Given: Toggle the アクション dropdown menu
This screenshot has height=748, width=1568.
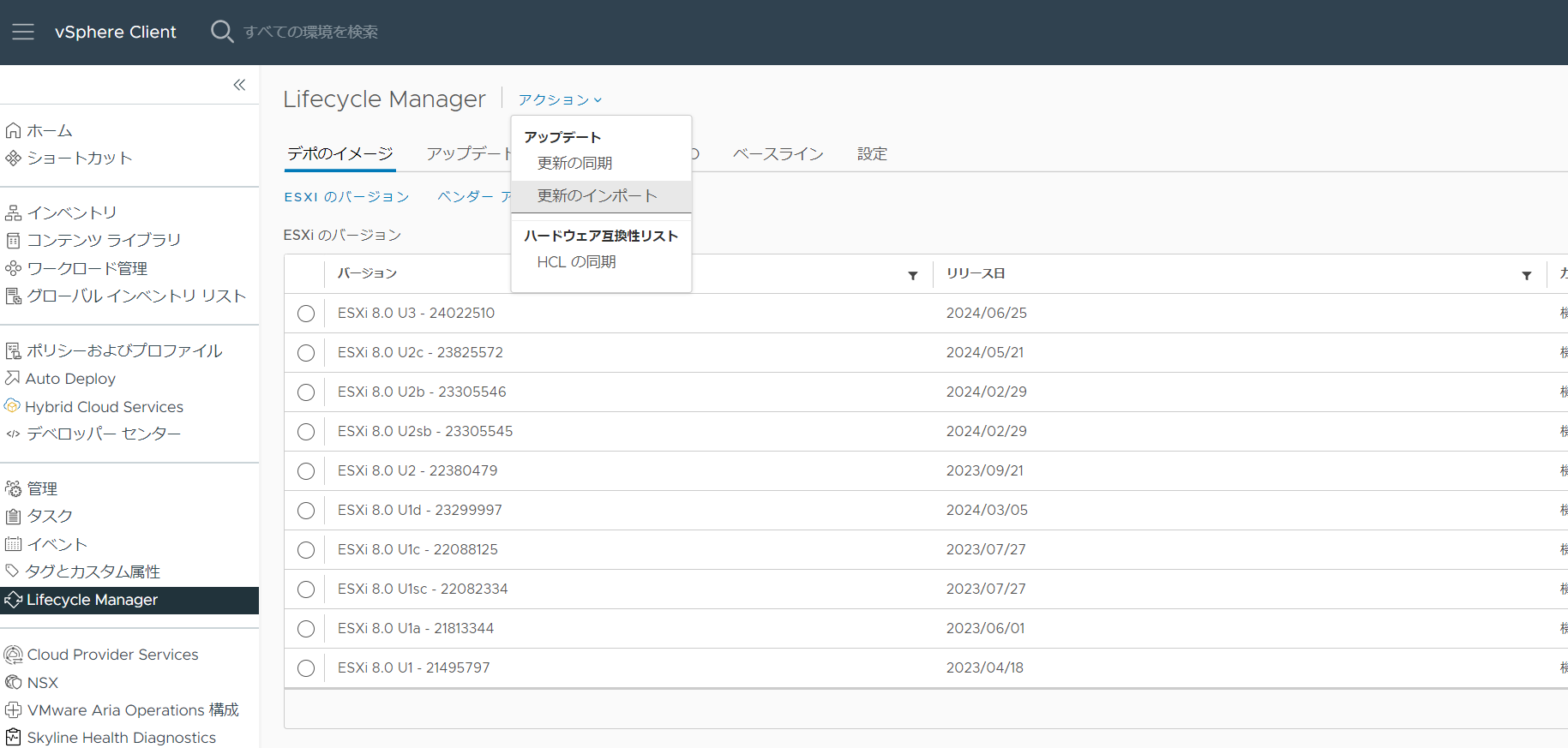Looking at the screenshot, I should coord(560,100).
